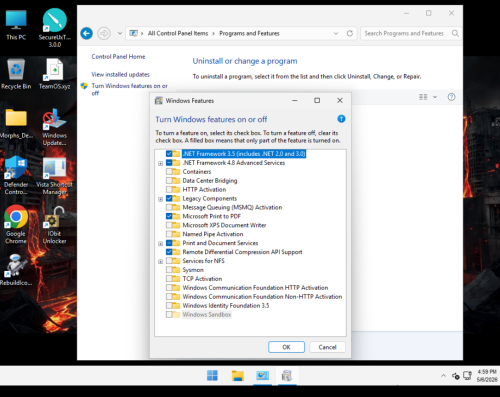Select Windows Communication Foundation HTTP Activation row
This screenshot has height=397, width=500.
[255, 288]
